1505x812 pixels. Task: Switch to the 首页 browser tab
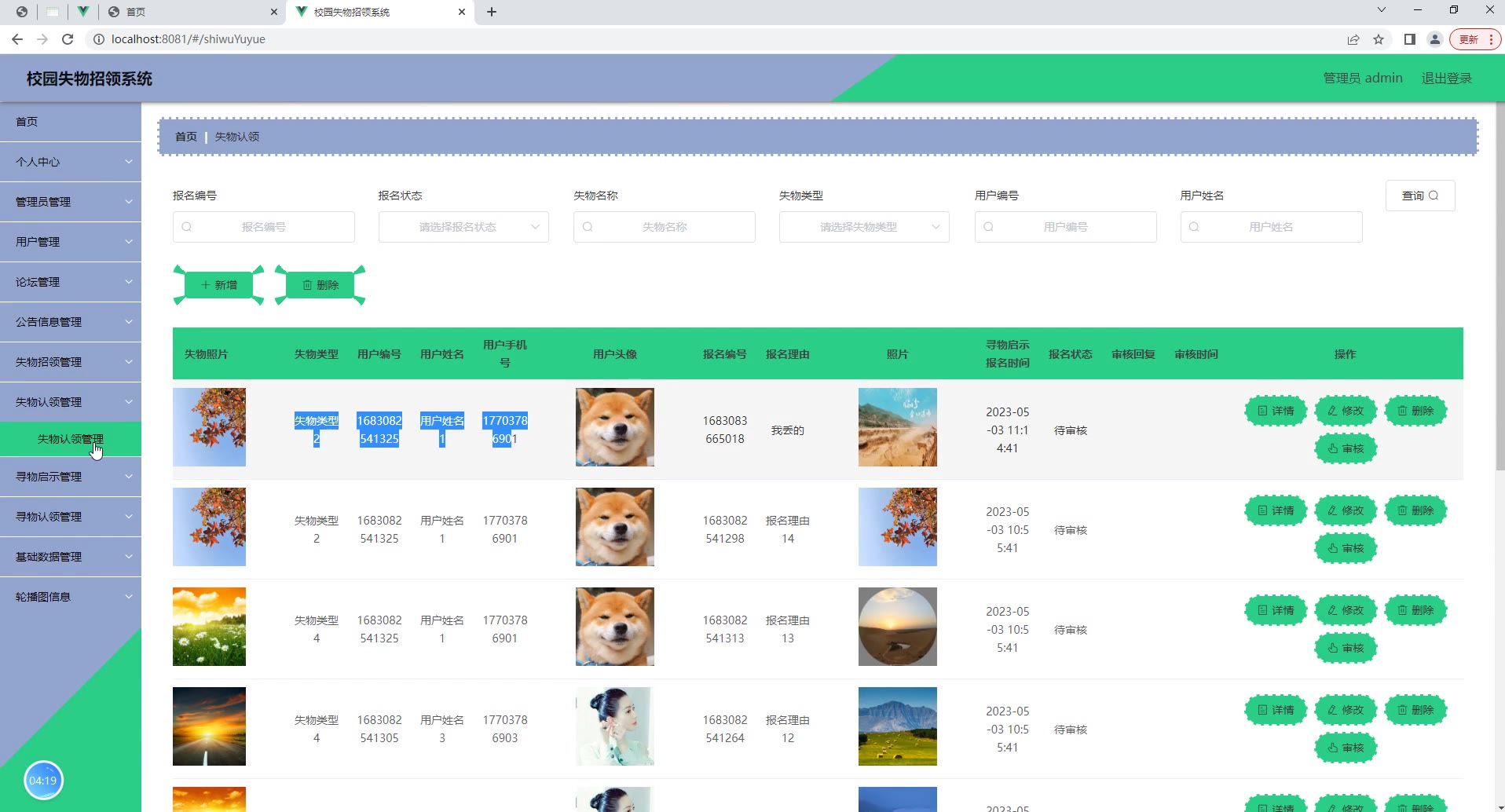193,12
